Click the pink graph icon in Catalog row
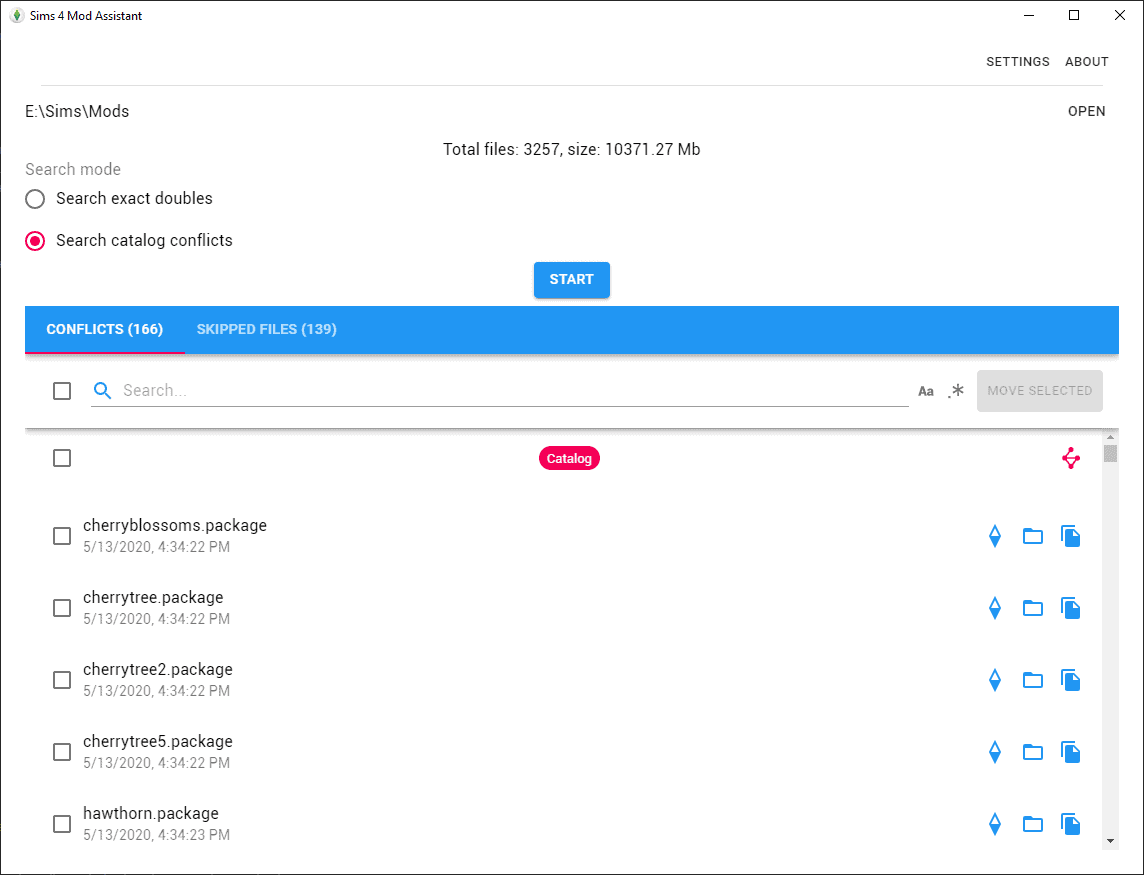 (x=1070, y=459)
